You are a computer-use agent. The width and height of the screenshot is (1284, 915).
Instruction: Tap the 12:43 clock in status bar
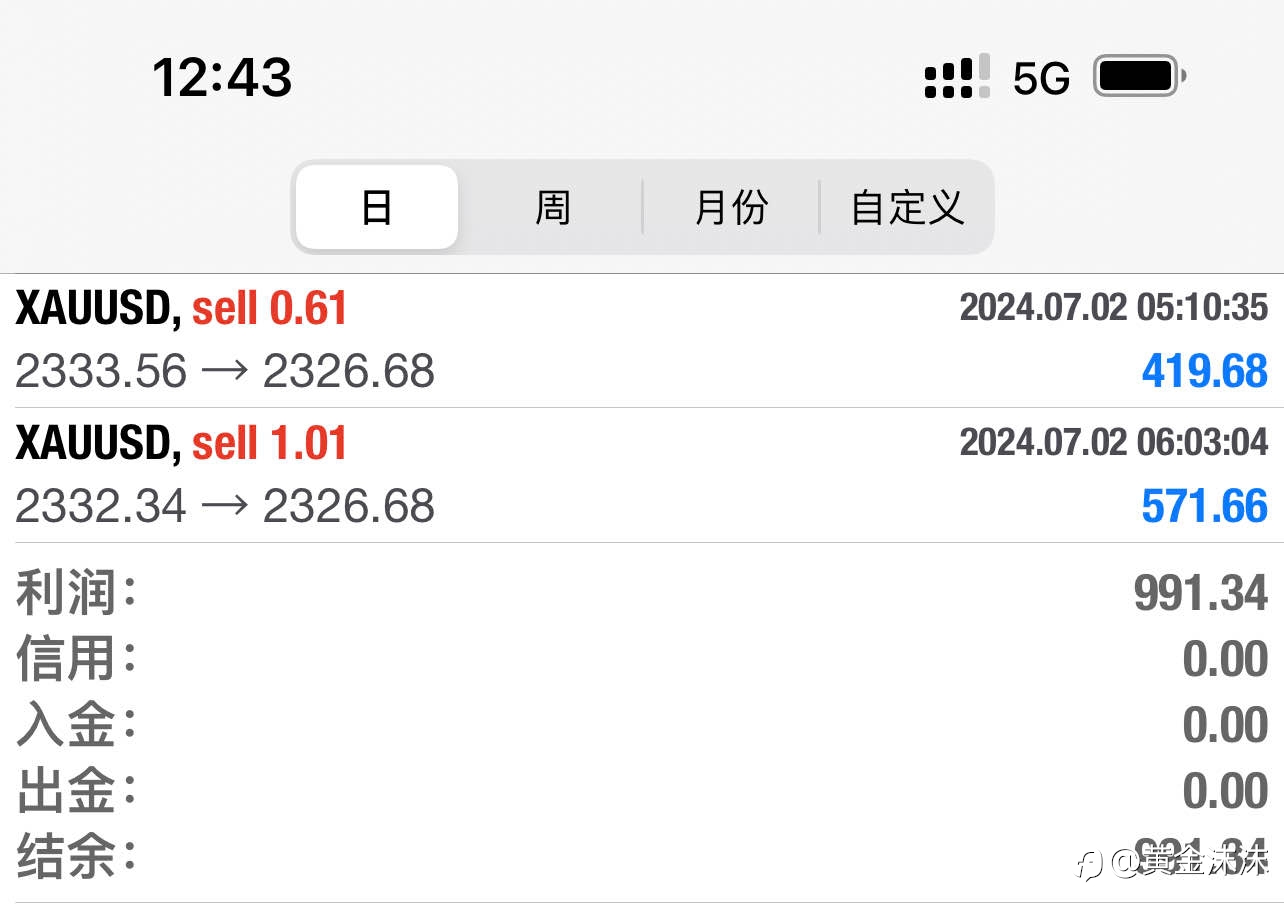(x=222, y=77)
